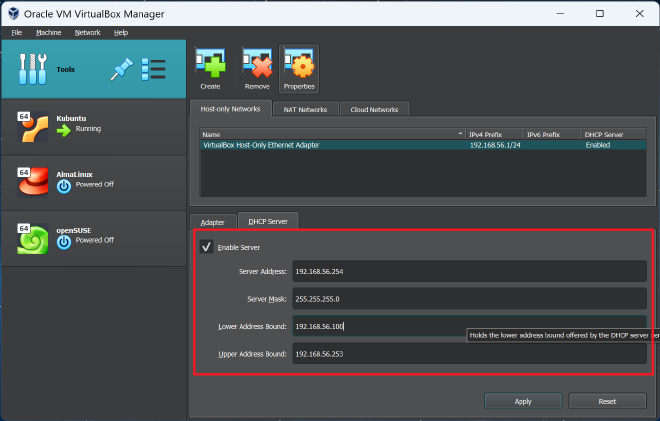Screen dimensions: 660x421
Task: Switch to the NAT Networks tab
Action: point(305,109)
